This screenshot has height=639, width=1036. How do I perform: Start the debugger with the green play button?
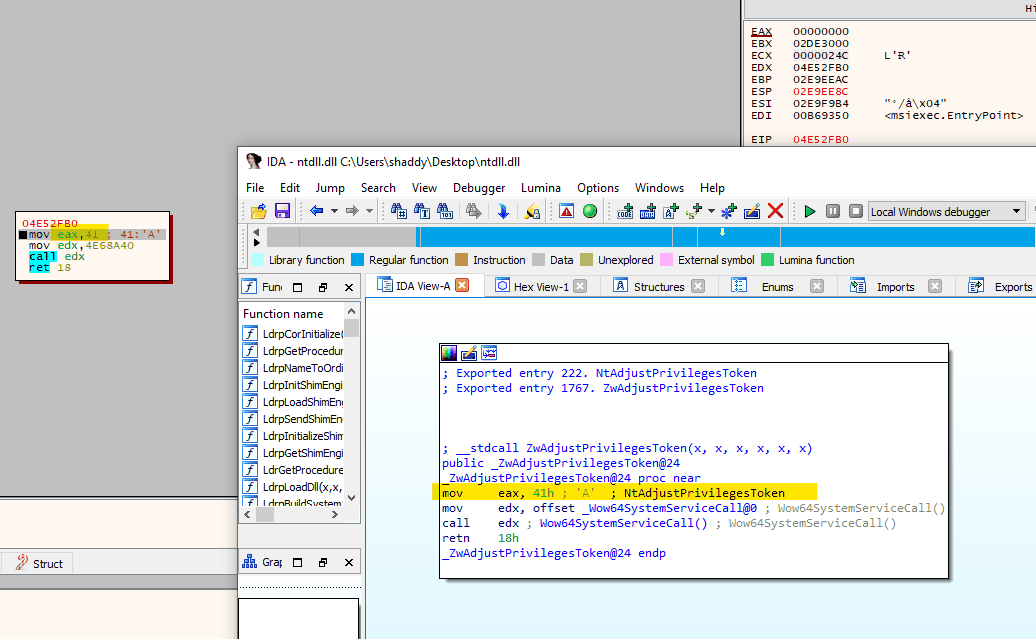pyautogui.click(x=809, y=211)
